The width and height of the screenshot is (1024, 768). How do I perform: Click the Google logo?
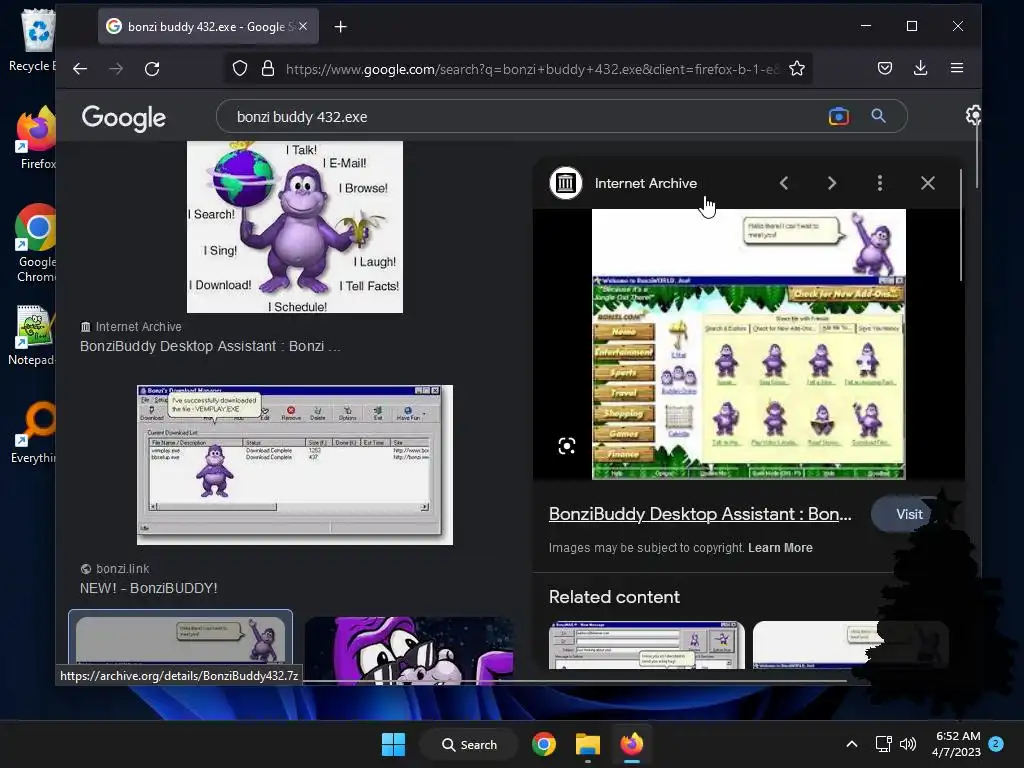tap(123, 118)
